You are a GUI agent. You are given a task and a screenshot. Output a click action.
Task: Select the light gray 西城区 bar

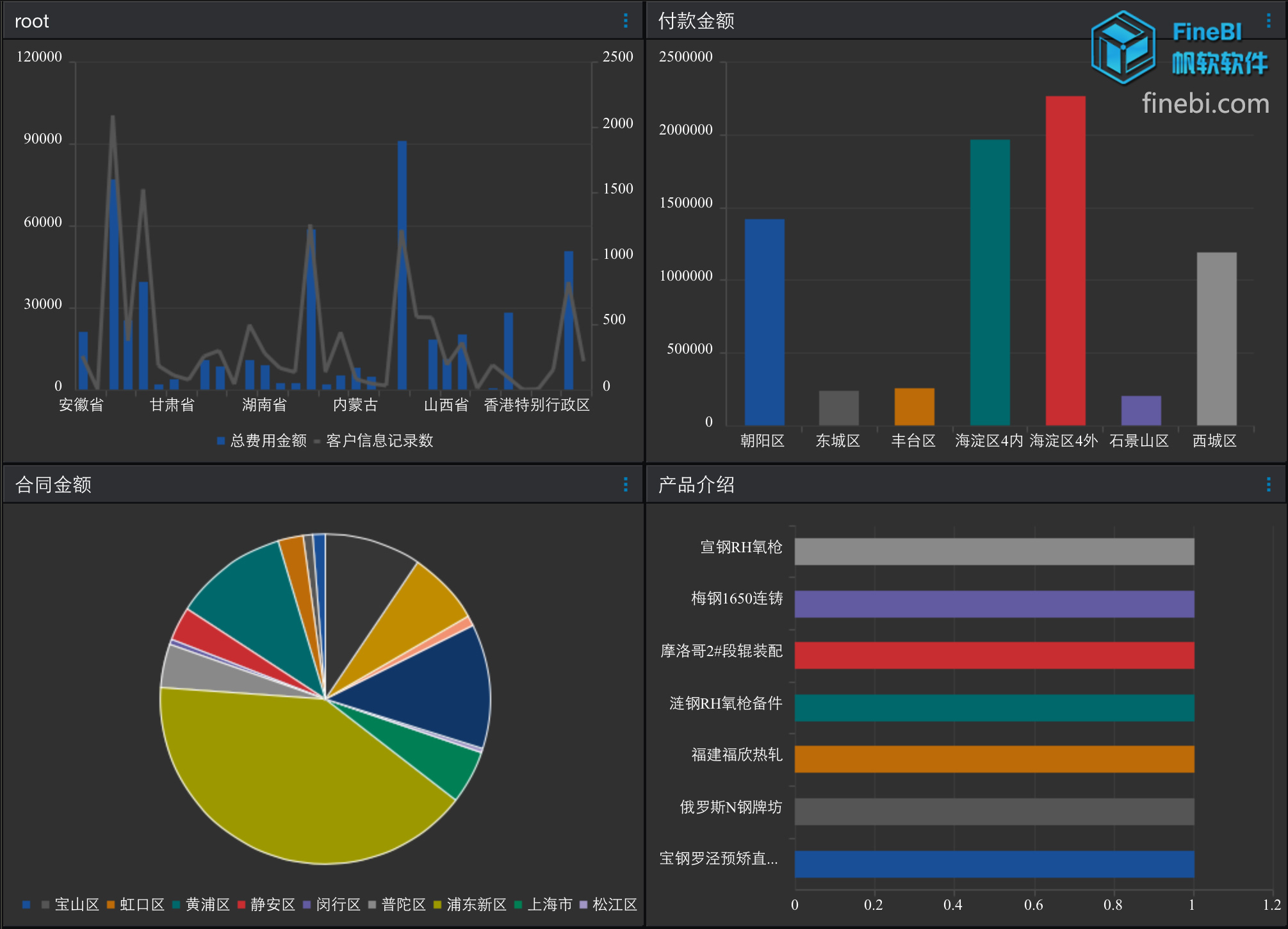[x=1216, y=338]
